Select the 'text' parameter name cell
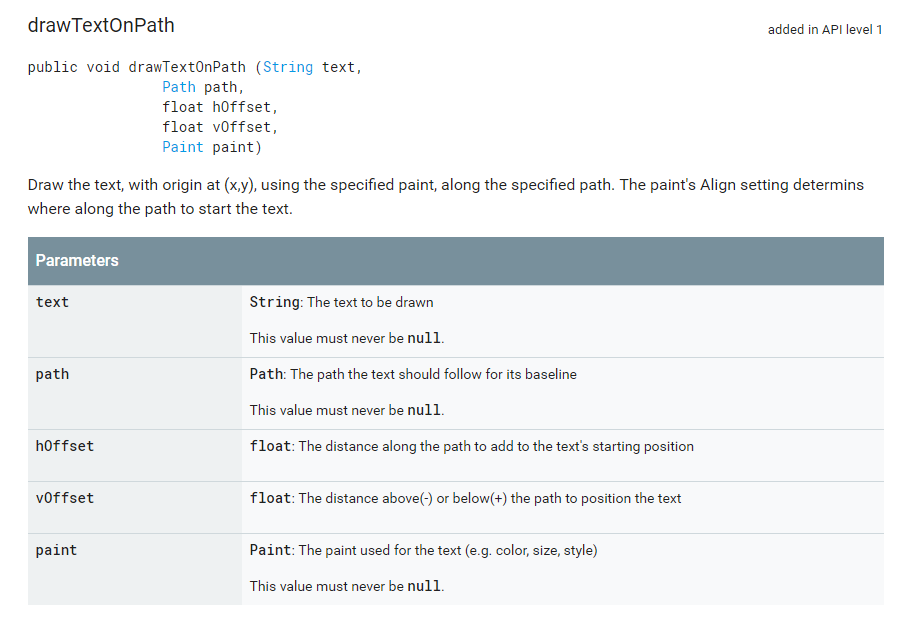This screenshot has width=912, height=620. click(x=52, y=302)
